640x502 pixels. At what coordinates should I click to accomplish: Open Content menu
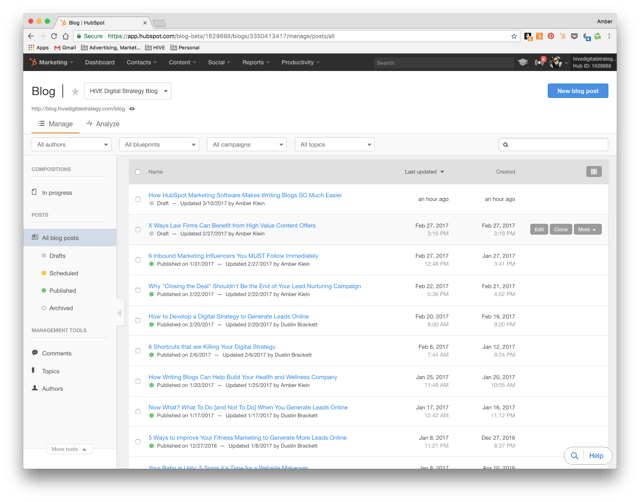point(182,62)
